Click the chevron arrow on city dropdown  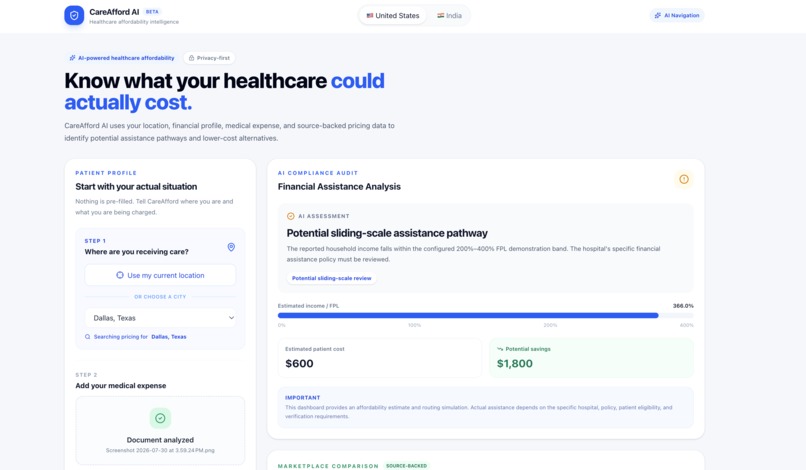[231, 318]
